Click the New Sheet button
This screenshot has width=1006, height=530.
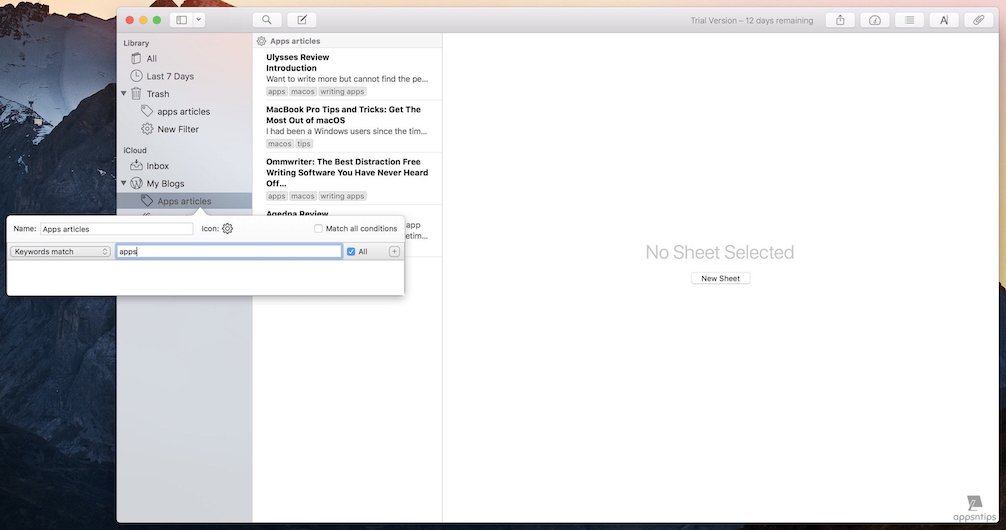(720, 278)
